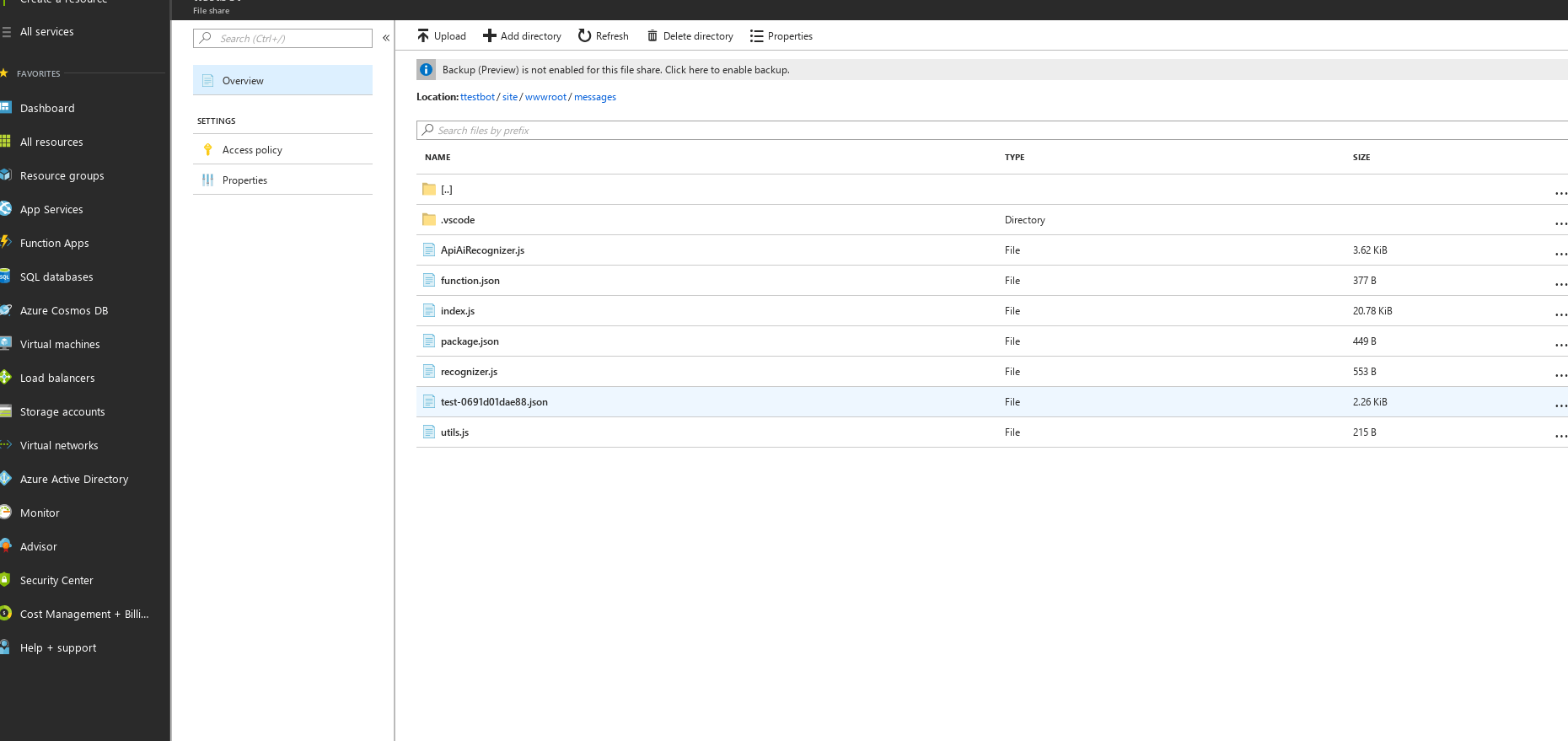Open the package.json file

pos(470,341)
